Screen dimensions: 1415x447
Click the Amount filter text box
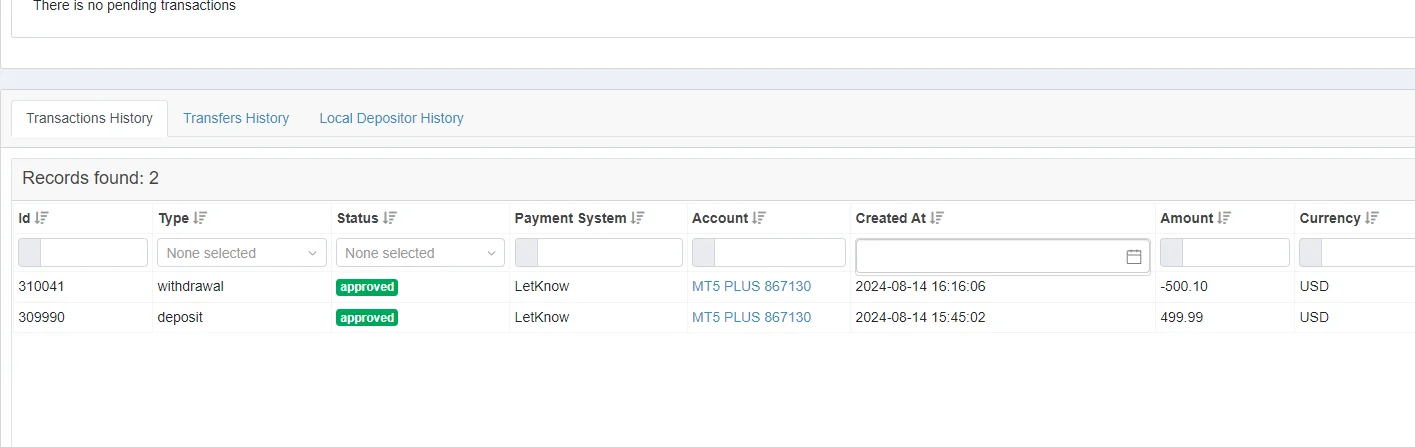tap(1235, 253)
